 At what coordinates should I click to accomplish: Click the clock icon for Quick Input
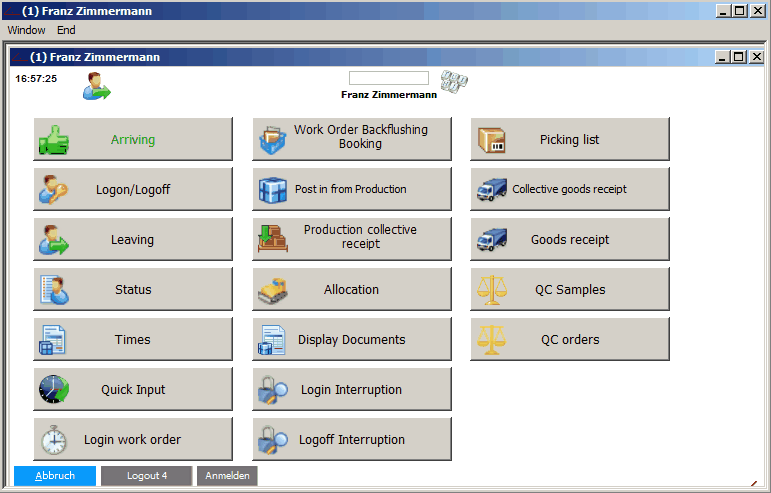click(x=54, y=390)
